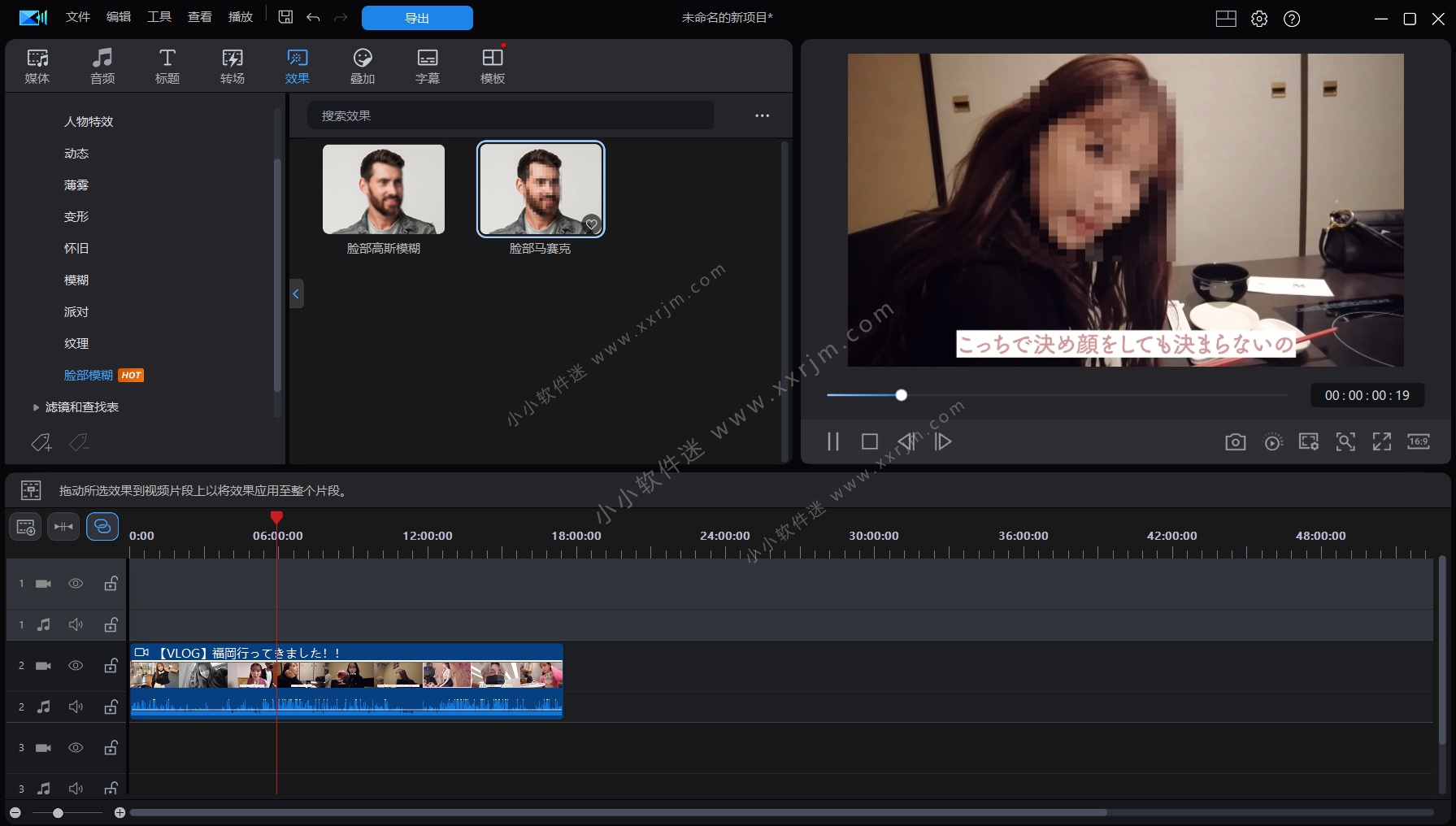
Task: Expand the 滤镜和查找表 category
Action: click(x=36, y=406)
